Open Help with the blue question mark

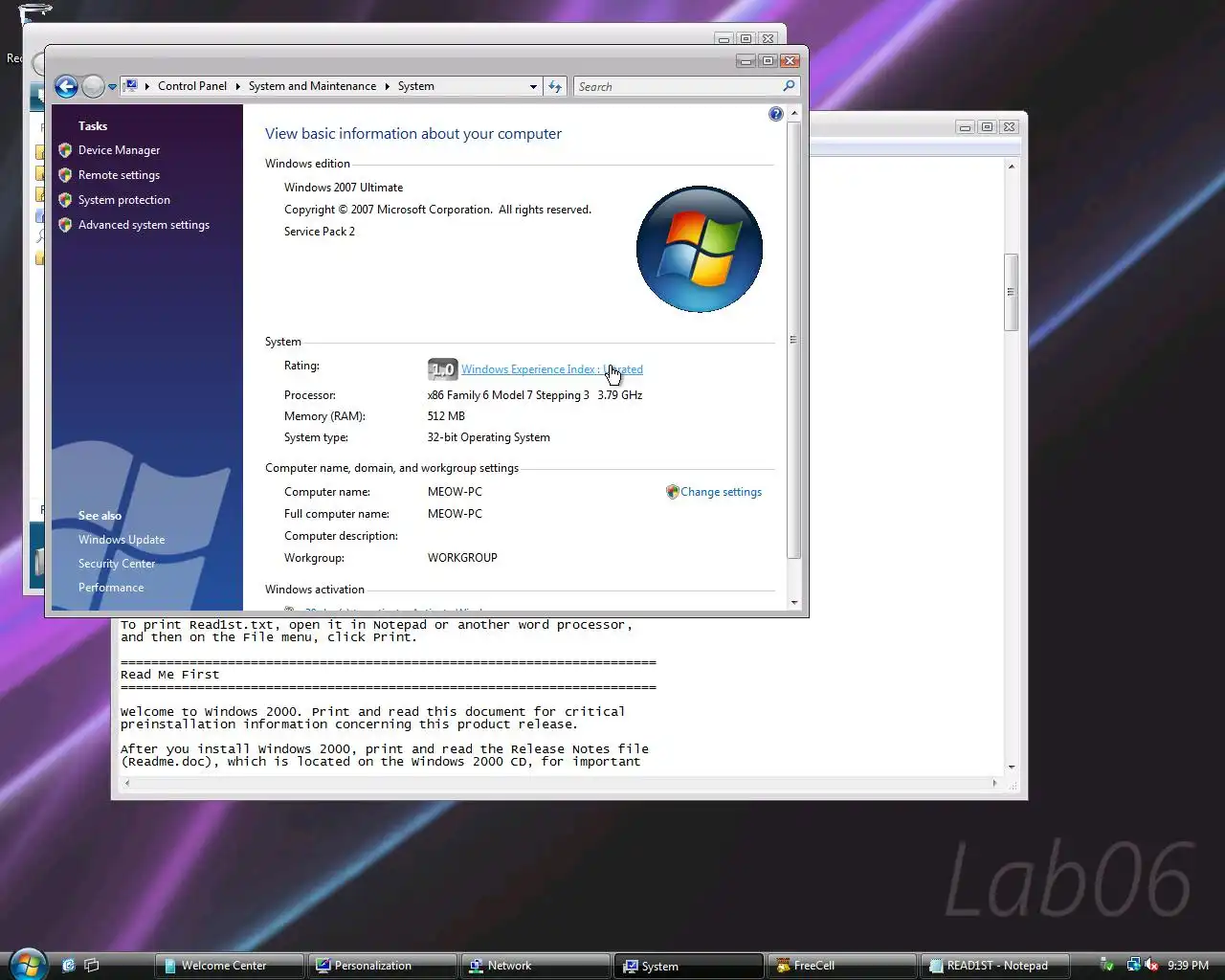point(775,114)
